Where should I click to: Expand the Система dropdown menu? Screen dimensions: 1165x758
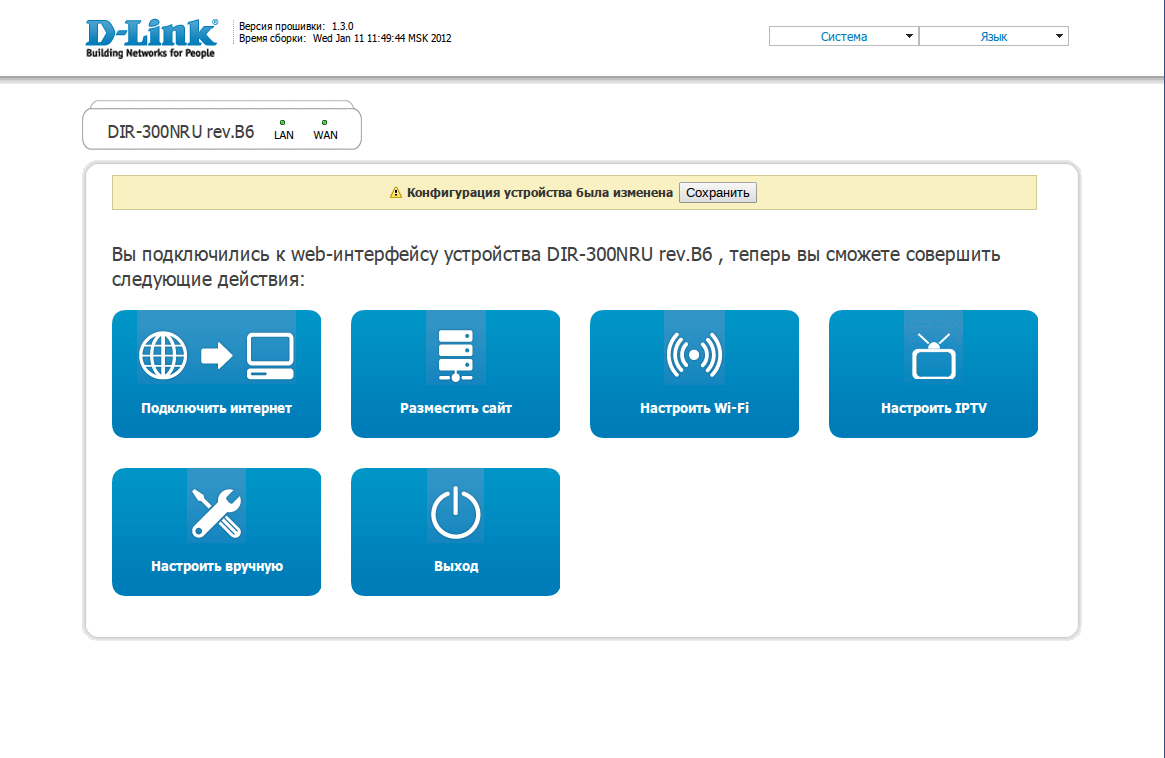(x=844, y=36)
